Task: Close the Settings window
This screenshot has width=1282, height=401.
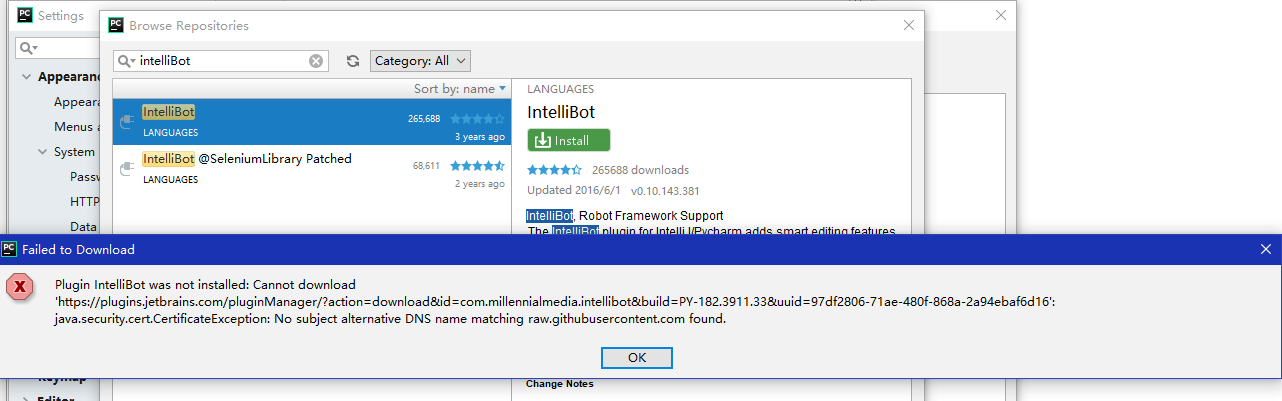Action: [1001, 15]
